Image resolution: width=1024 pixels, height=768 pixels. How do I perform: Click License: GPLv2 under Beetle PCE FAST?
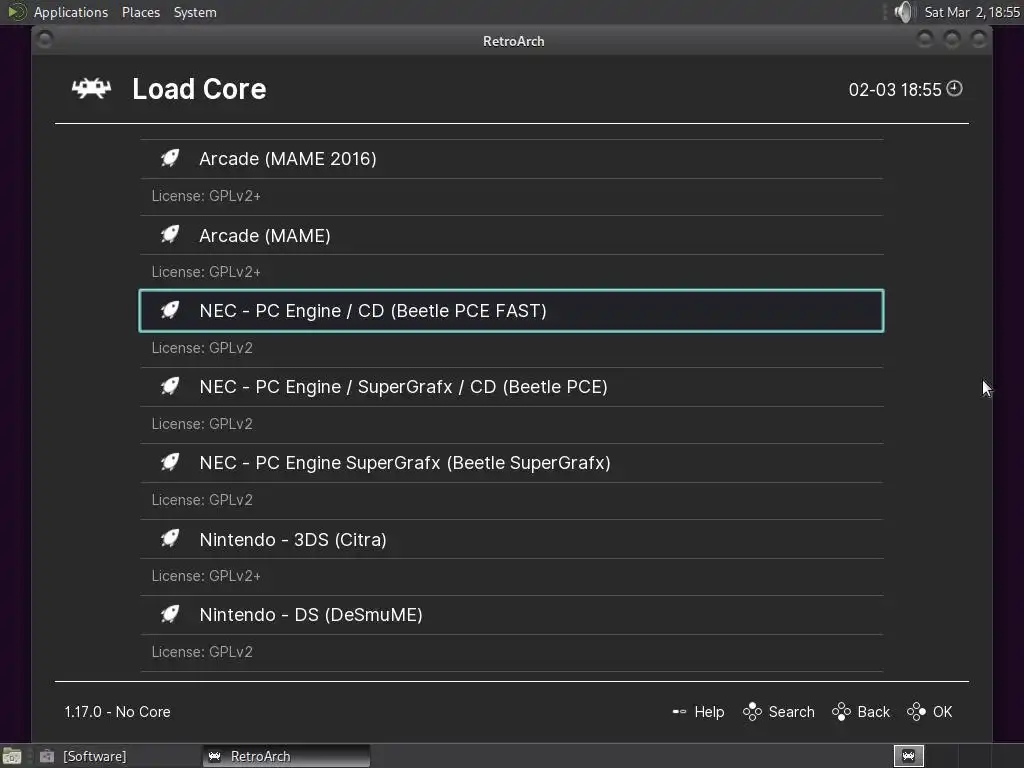pos(202,348)
